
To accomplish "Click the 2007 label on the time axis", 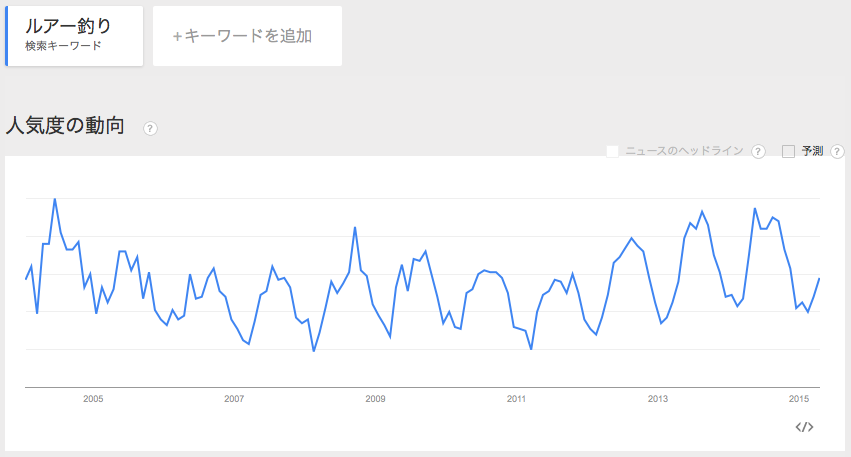I will [x=234, y=399].
